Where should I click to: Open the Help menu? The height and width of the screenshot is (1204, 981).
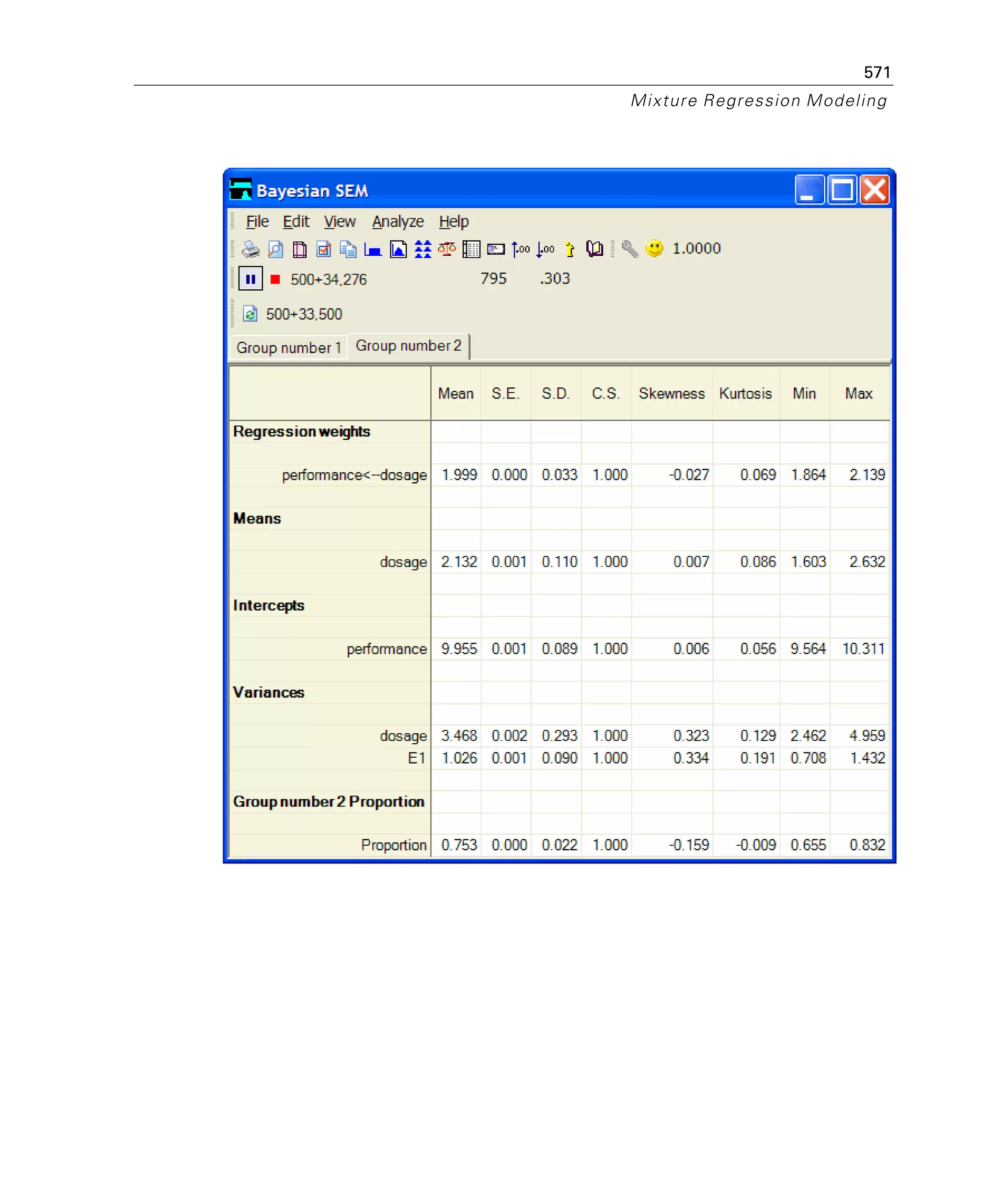point(454,221)
